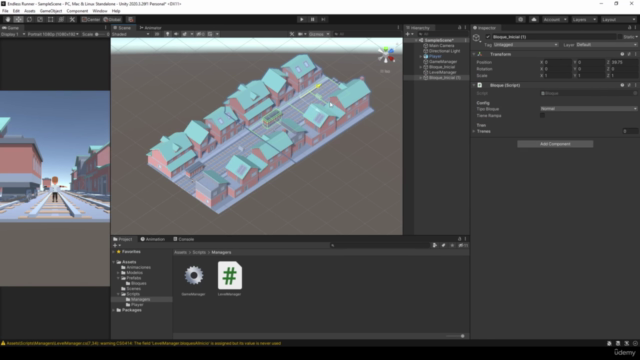Open the Component menu
This screenshot has width=640, height=360.
[x=77, y=11]
